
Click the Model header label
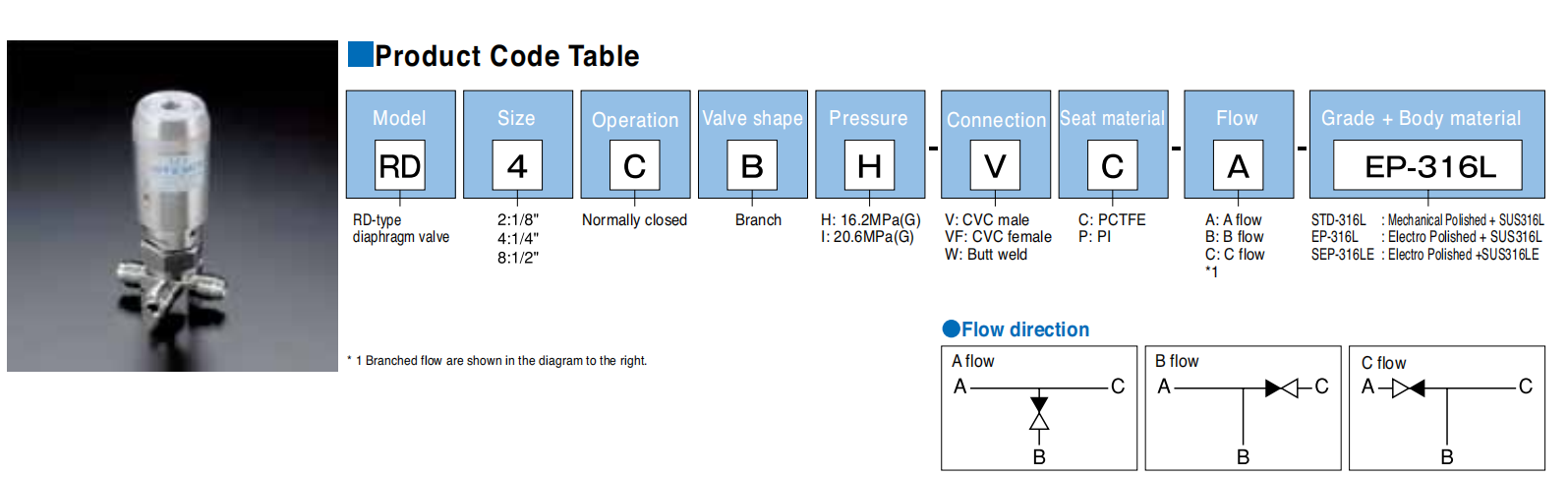point(399,118)
